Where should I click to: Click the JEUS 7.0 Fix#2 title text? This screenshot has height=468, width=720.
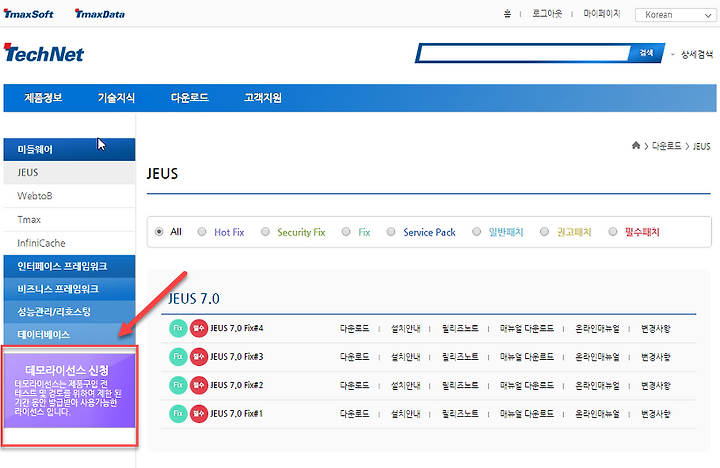click(236, 385)
